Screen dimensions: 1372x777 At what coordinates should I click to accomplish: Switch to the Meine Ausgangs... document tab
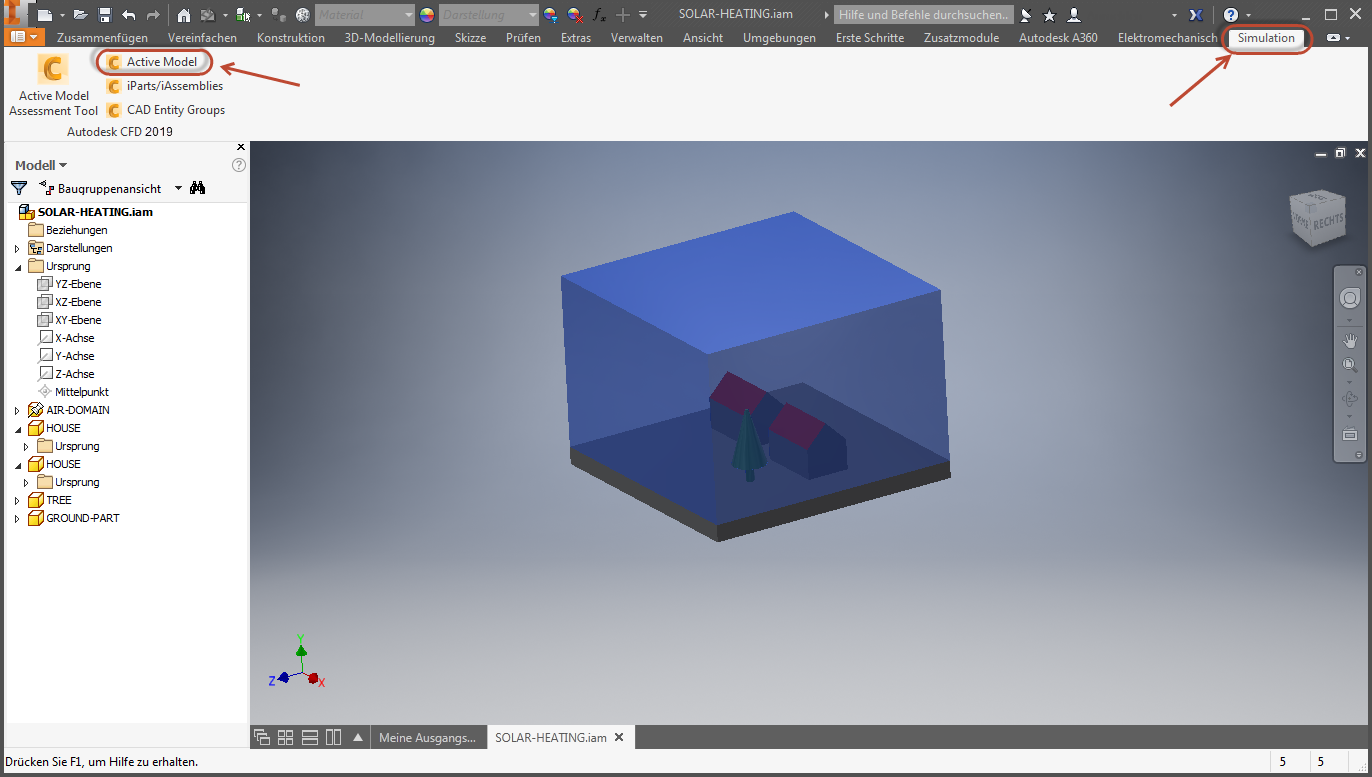point(428,738)
